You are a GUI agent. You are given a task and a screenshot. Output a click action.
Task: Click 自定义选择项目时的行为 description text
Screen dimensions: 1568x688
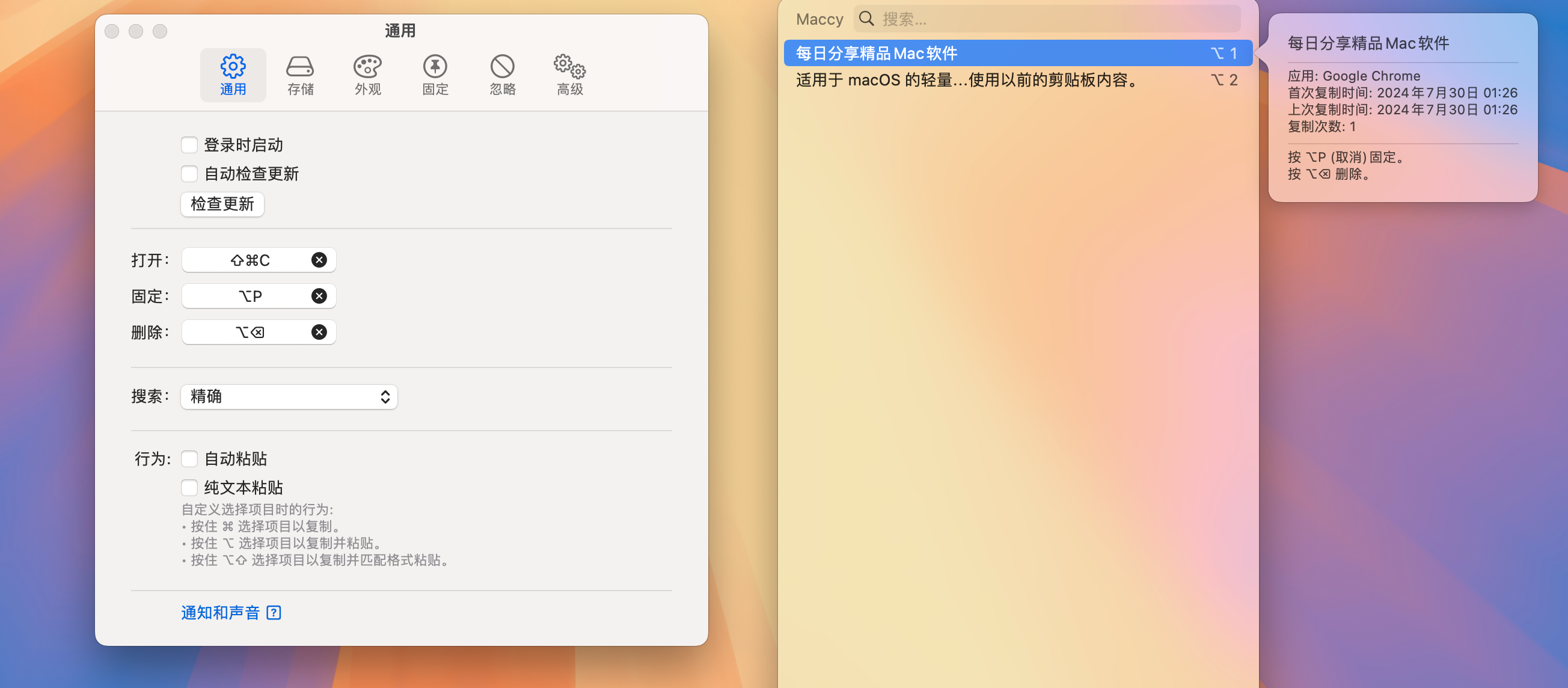pyautogui.click(x=257, y=509)
